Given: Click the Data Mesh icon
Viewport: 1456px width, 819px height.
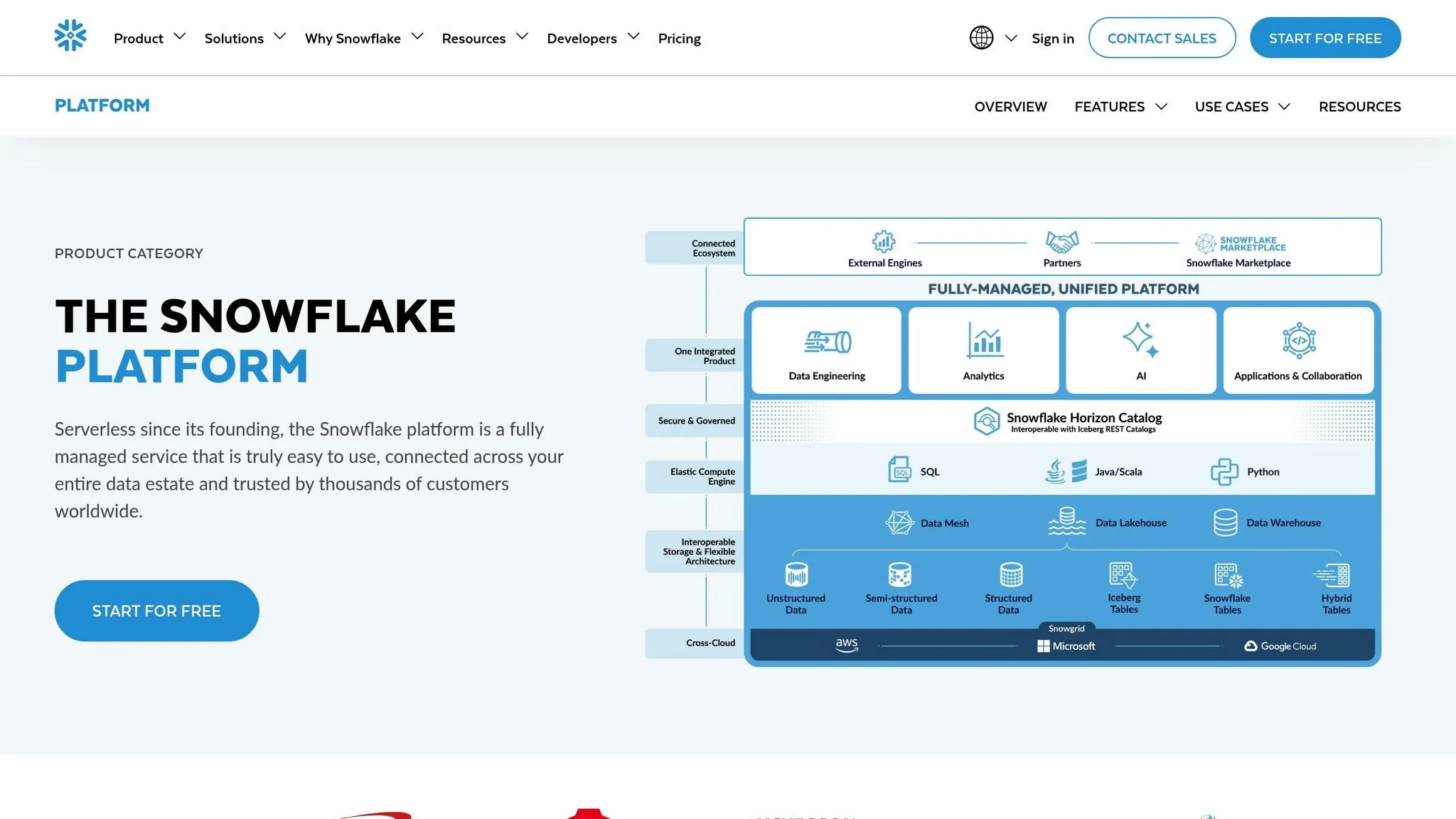Looking at the screenshot, I should point(899,523).
